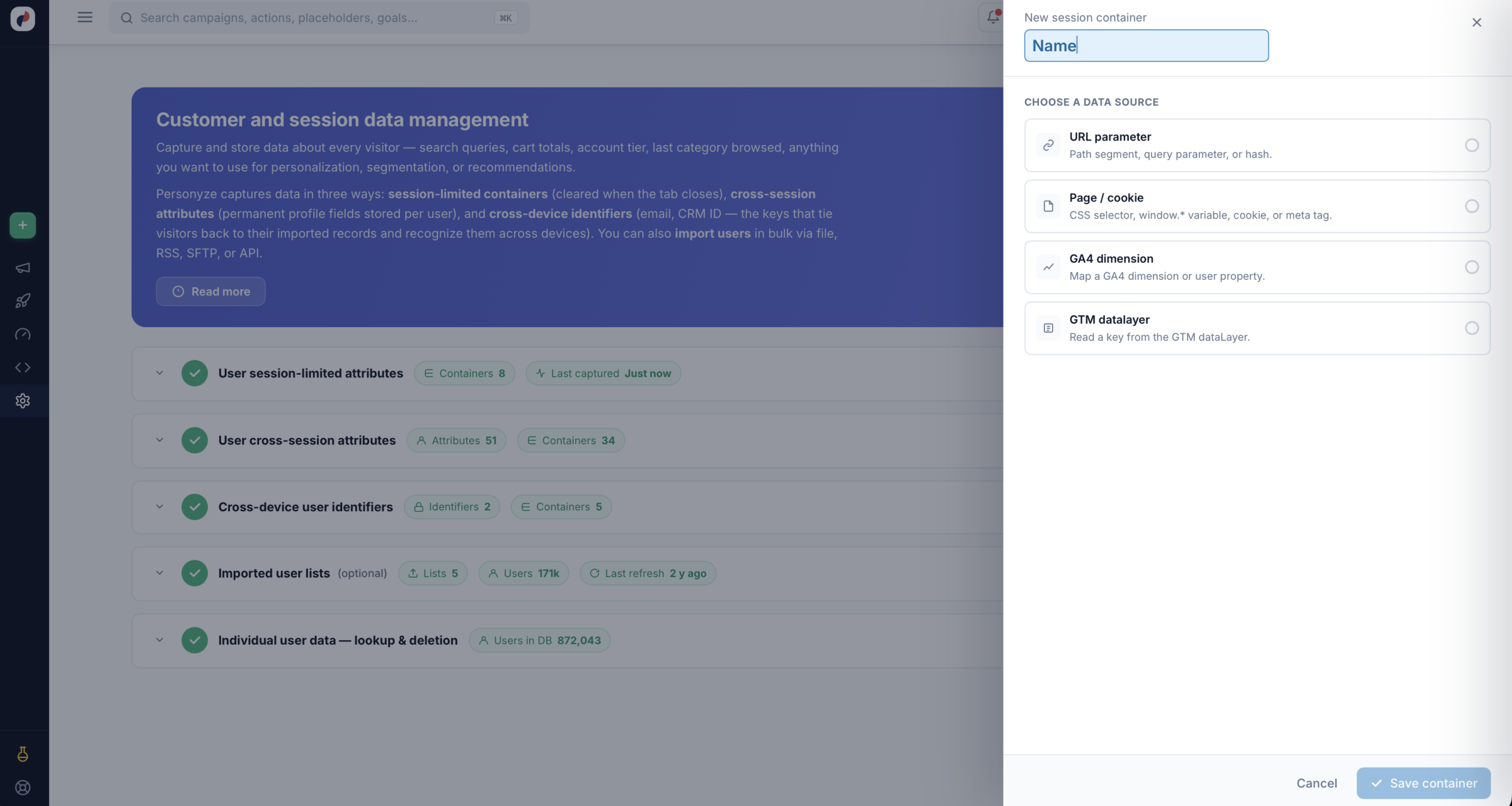This screenshot has height=806, width=1512.
Task: Click green check of Imported user lists
Action: [194, 573]
